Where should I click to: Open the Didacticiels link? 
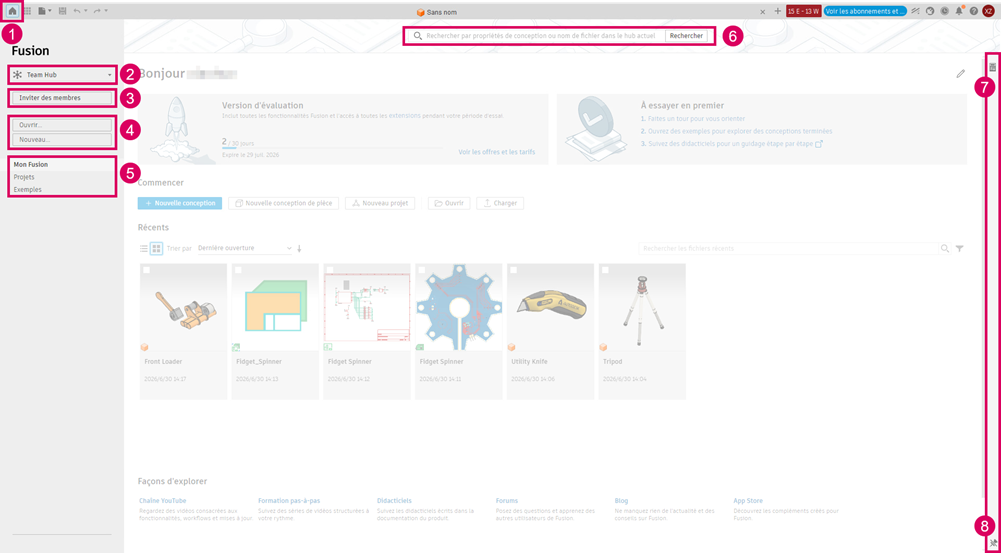(395, 501)
